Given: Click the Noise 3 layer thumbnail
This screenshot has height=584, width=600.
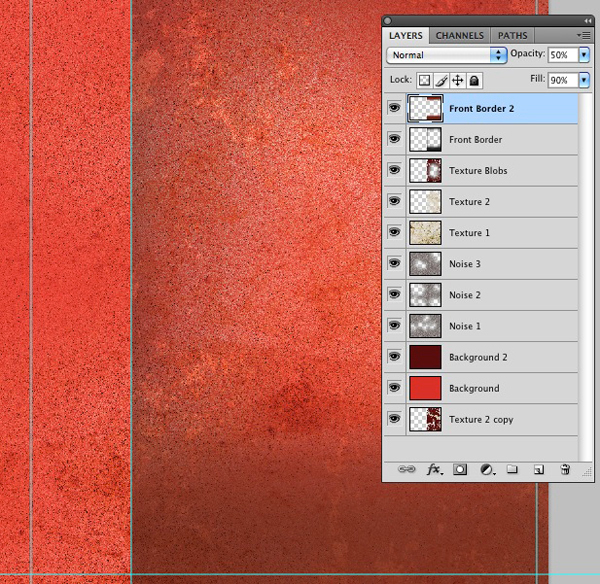Looking at the screenshot, I should pos(425,264).
